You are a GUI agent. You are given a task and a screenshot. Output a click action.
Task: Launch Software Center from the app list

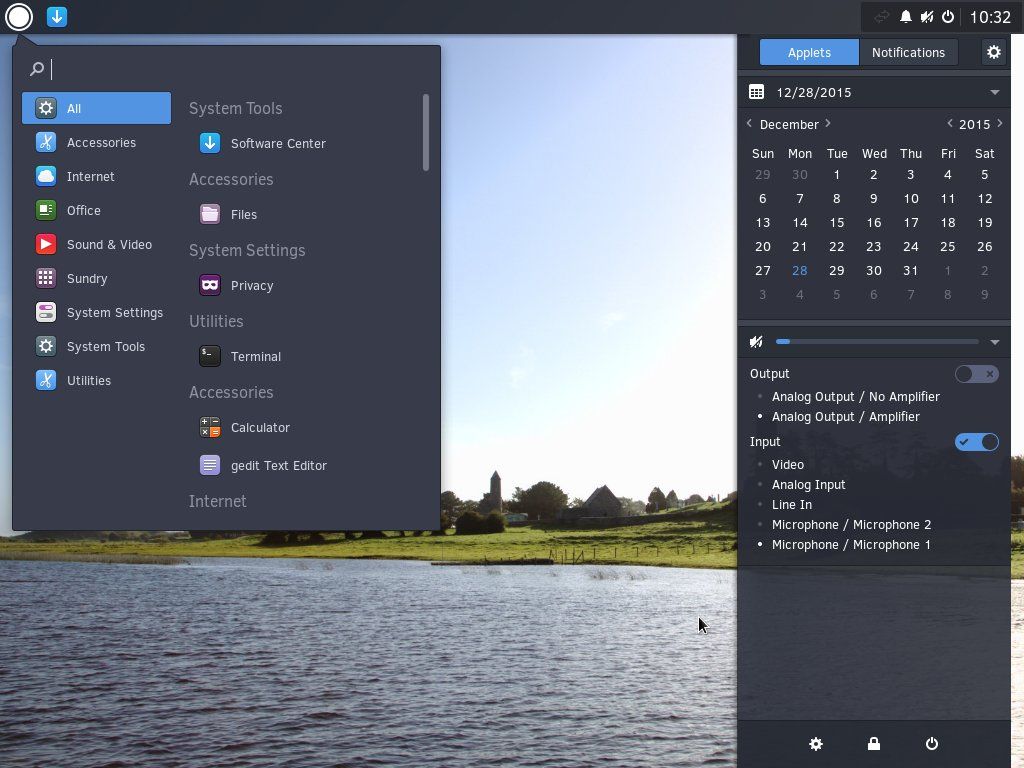pos(277,143)
